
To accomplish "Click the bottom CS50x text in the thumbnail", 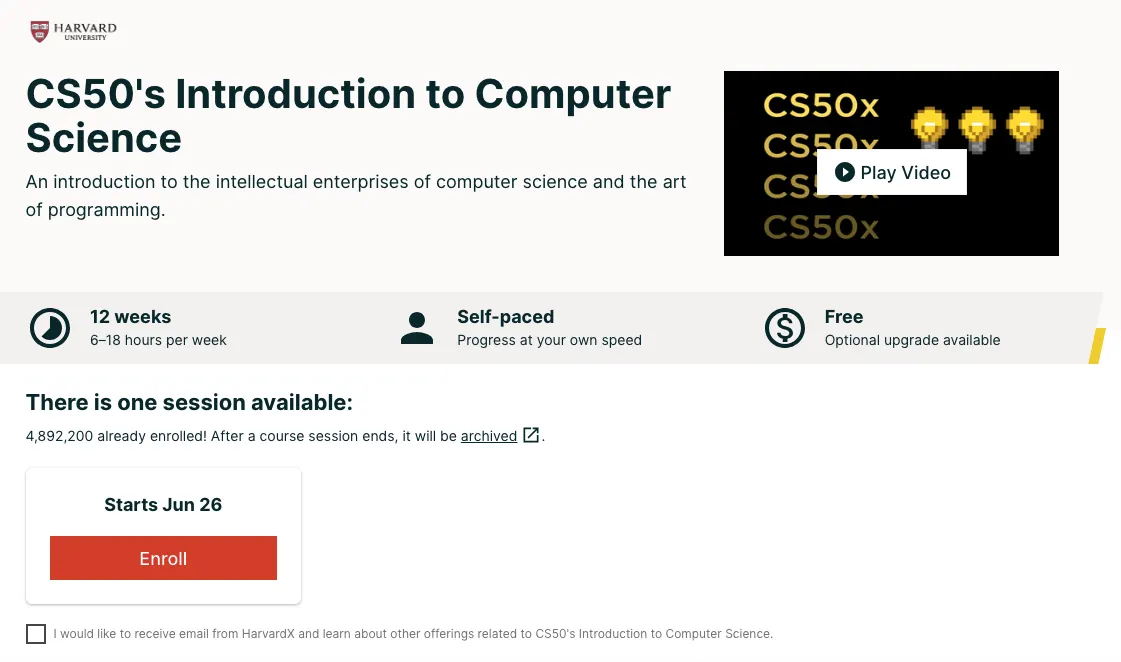I will click(x=821, y=228).
